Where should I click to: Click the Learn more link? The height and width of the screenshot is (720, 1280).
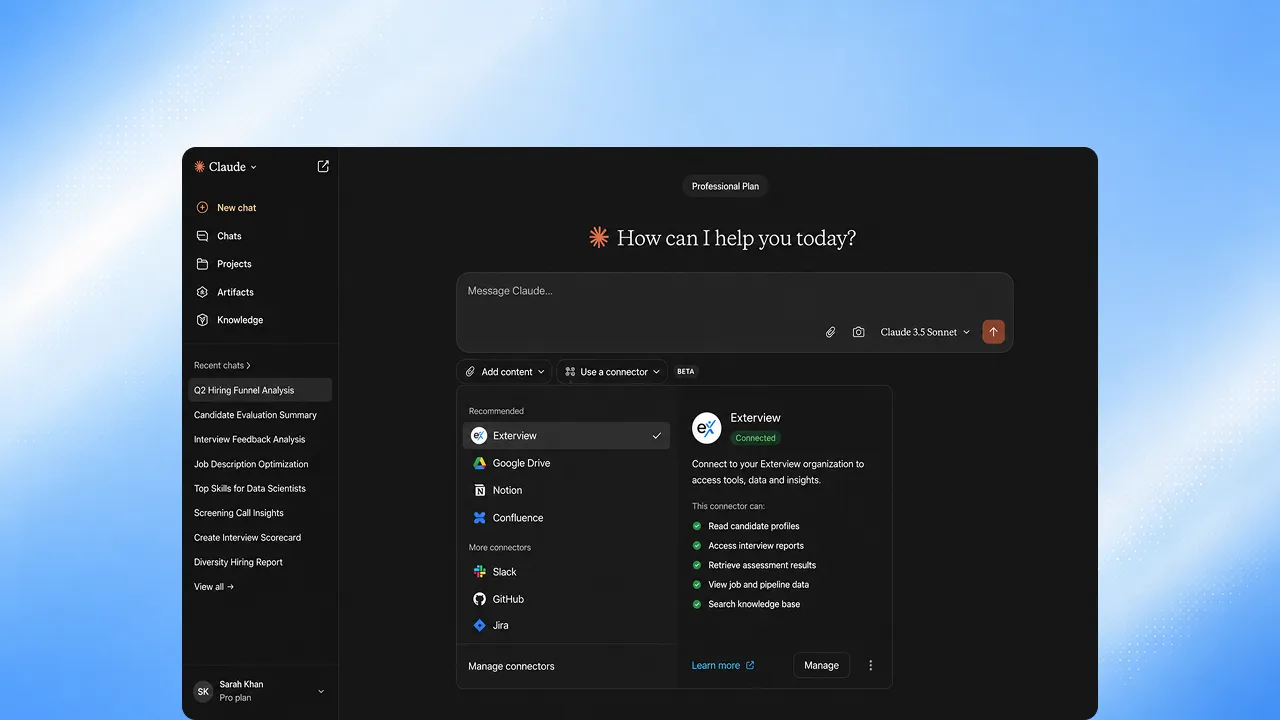click(x=723, y=665)
